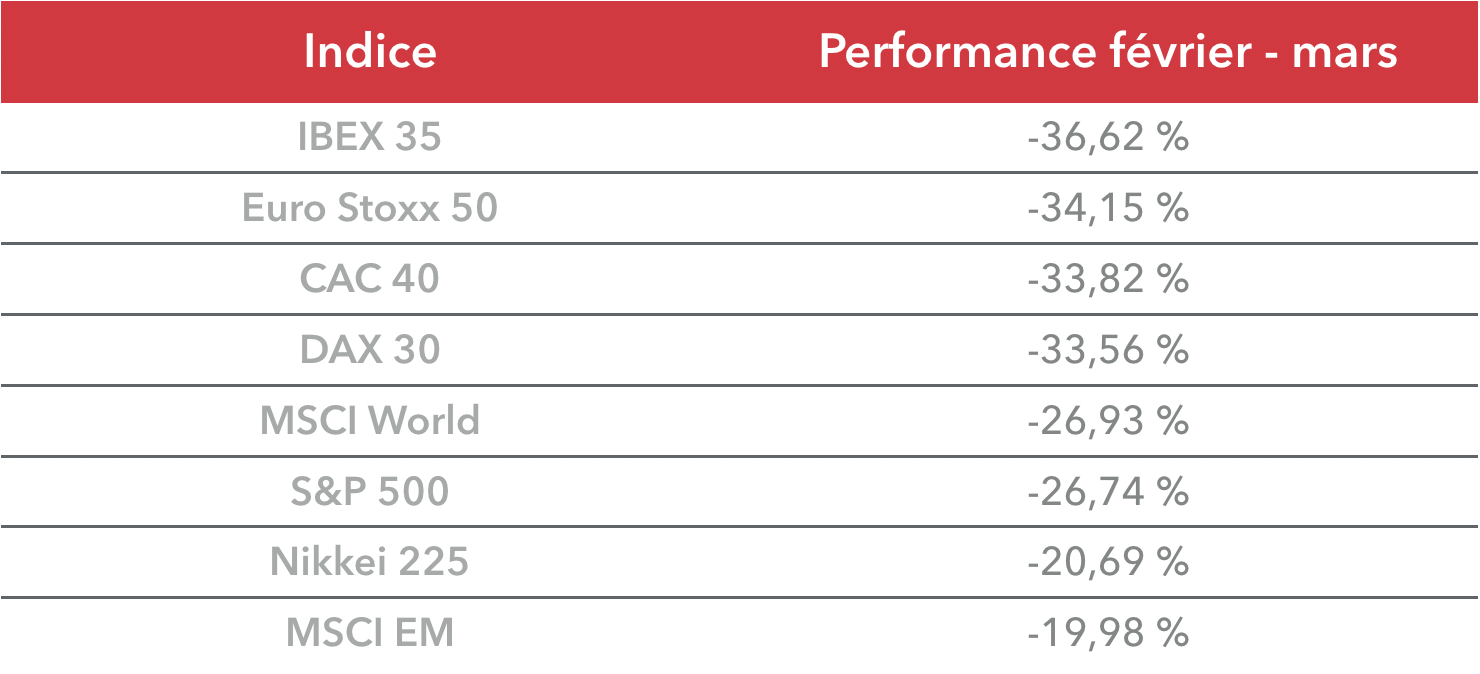The image size is (1480, 674).
Task: Select the CAC 40 index name
Action: (370, 279)
